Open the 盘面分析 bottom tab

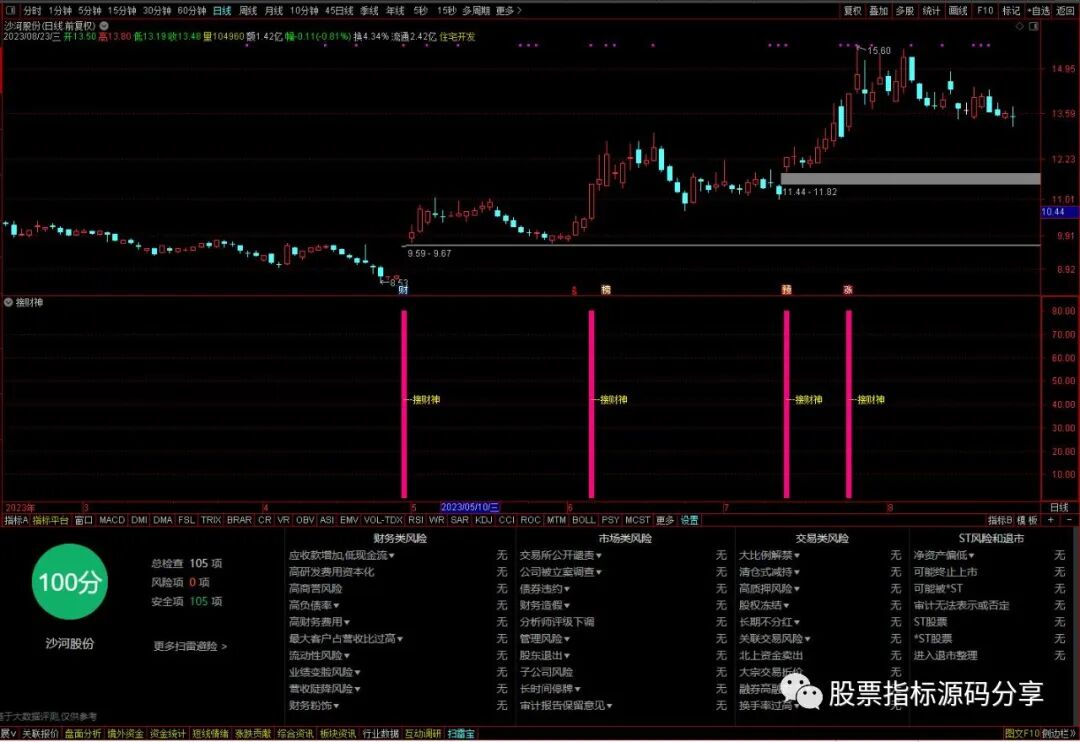[83, 734]
